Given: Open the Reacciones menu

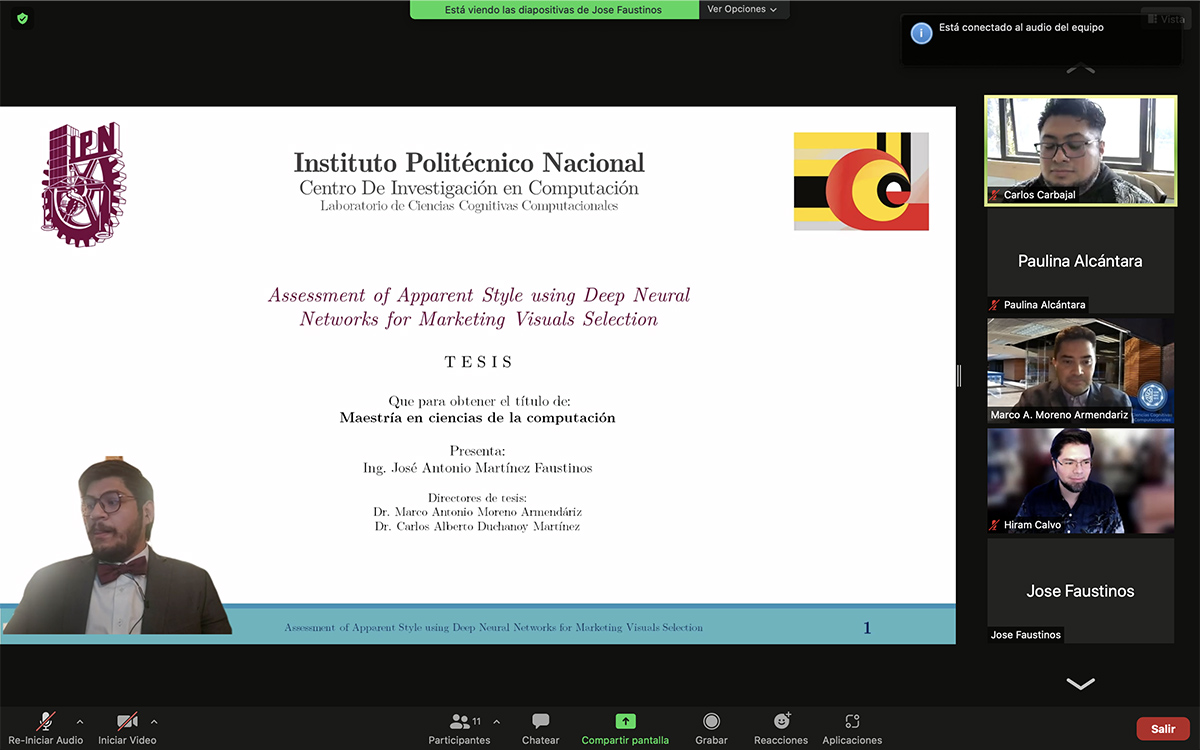Looking at the screenshot, I should [781, 729].
